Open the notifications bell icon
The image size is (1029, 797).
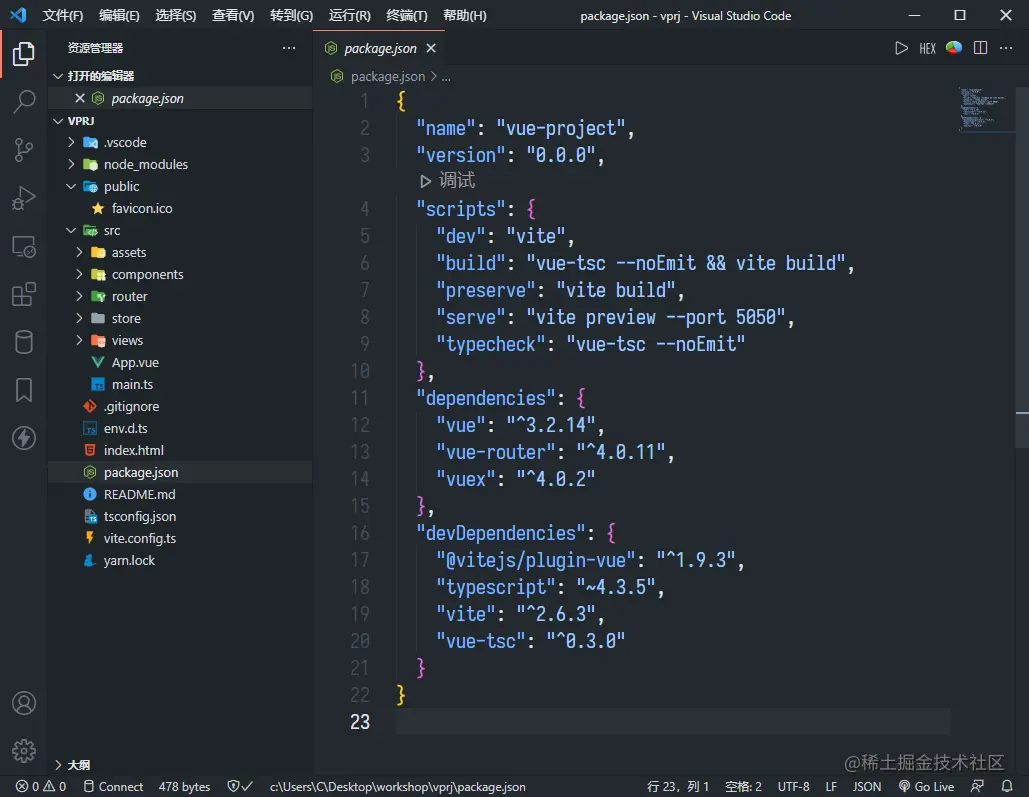1007,786
